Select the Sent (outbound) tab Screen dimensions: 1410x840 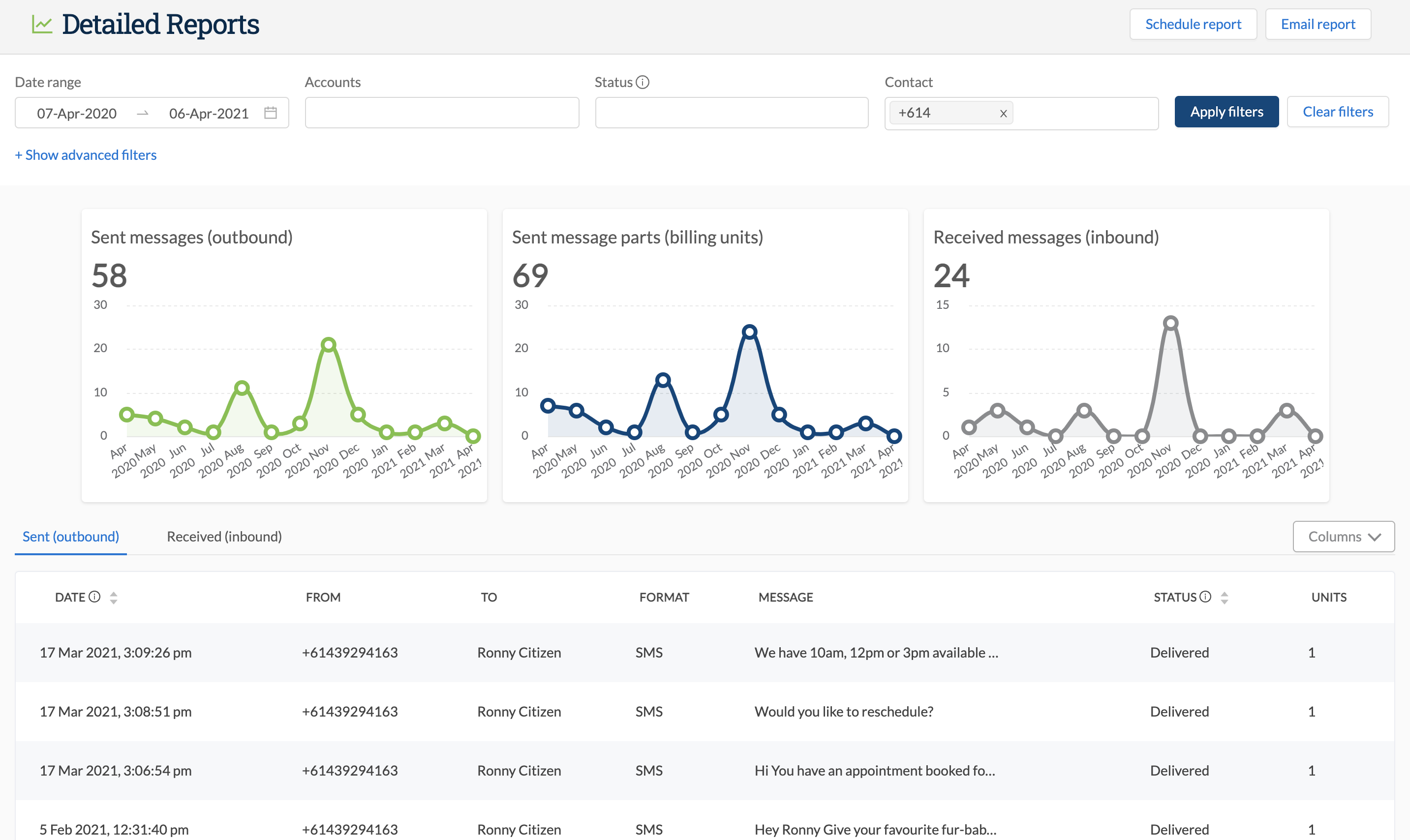71,536
